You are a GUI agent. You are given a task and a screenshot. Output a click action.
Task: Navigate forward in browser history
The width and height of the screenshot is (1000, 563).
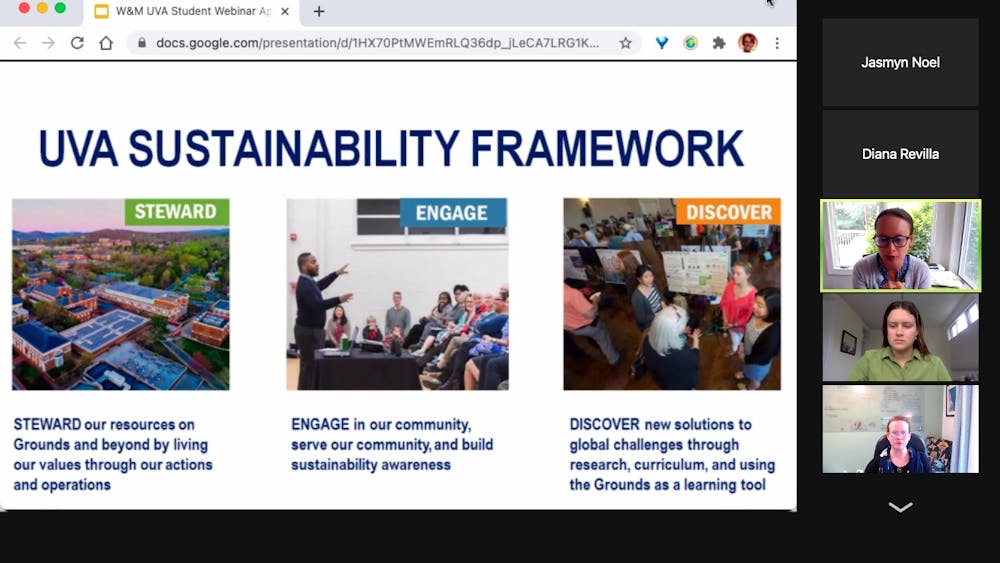[x=48, y=43]
